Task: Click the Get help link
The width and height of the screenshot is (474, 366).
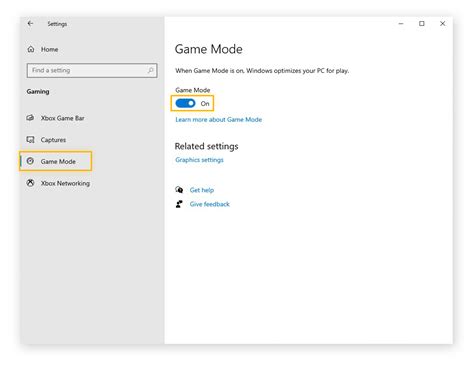Action: point(202,190)
